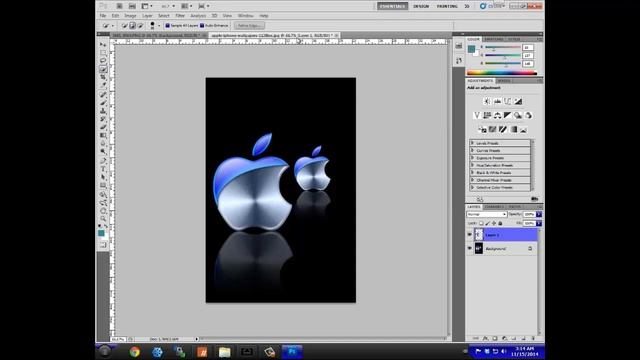The height and width of the screenshot is (360, 640).
Task: Open the layer blend mode dropdown
Action: [487, 214]
